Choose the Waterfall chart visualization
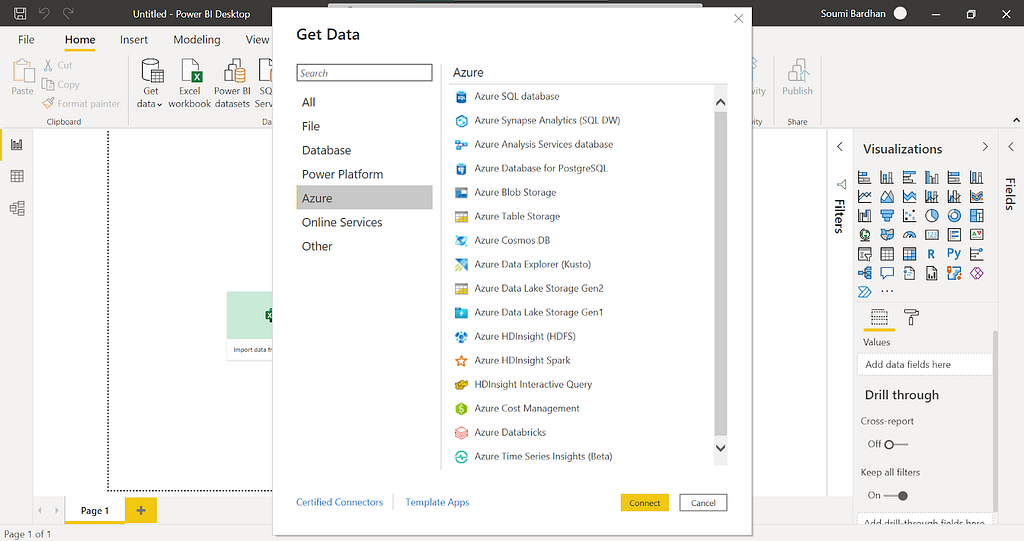The width and height of the screenshot is (1024, 541). 864,215
